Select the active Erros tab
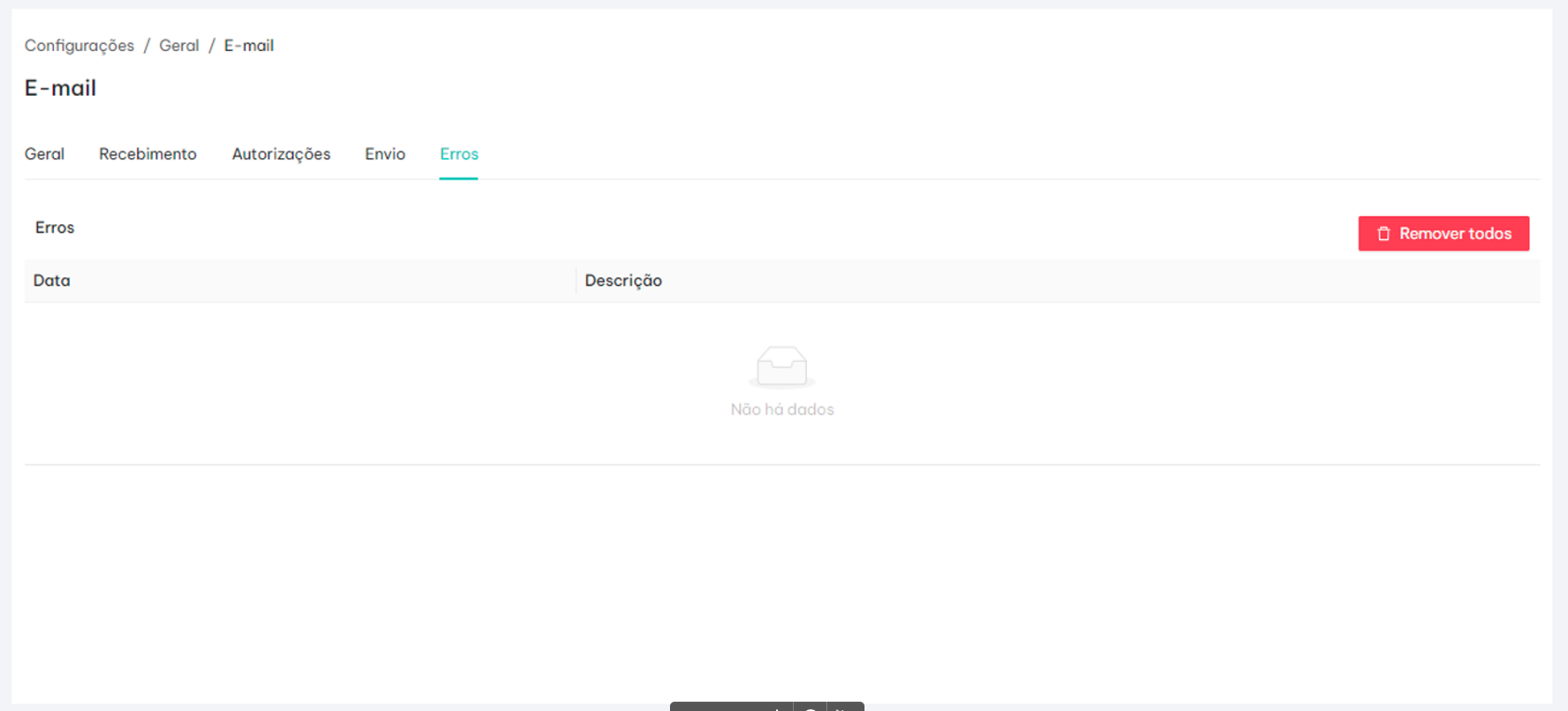 point(459,154)
